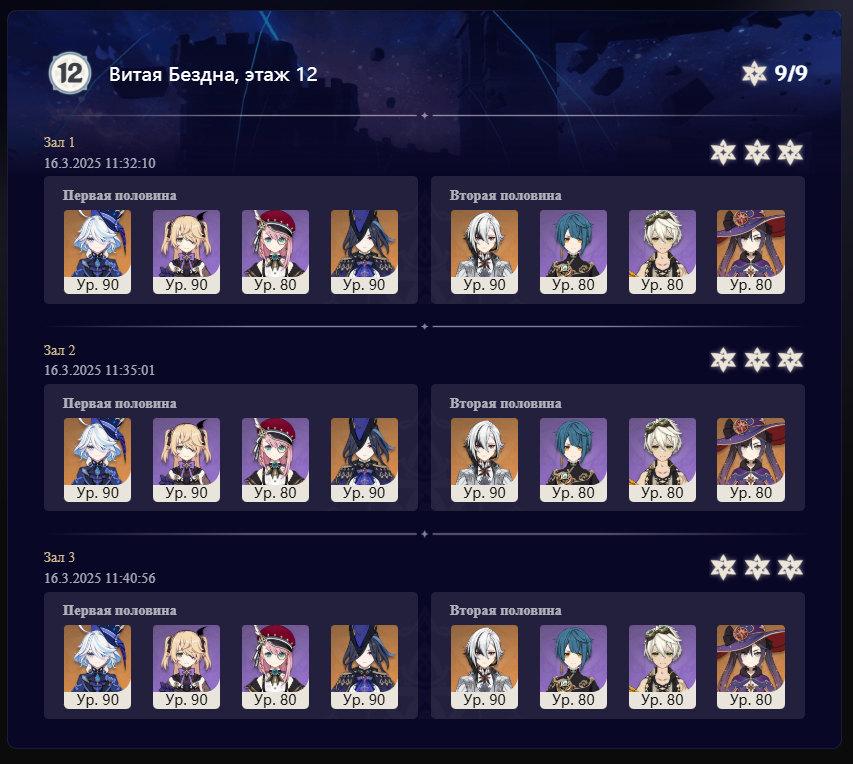
Task: Select Fischl portrait in Зал 1 first half
Action: tap(187, 252)
